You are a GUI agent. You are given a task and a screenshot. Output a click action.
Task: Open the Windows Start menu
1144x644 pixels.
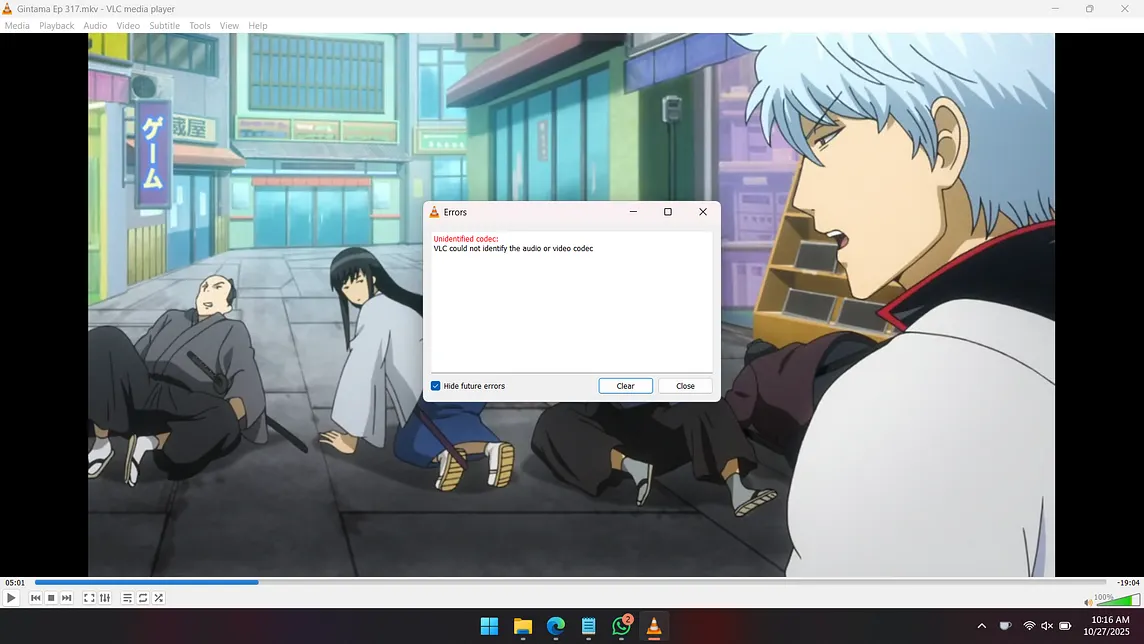click(x=489, y=626)
